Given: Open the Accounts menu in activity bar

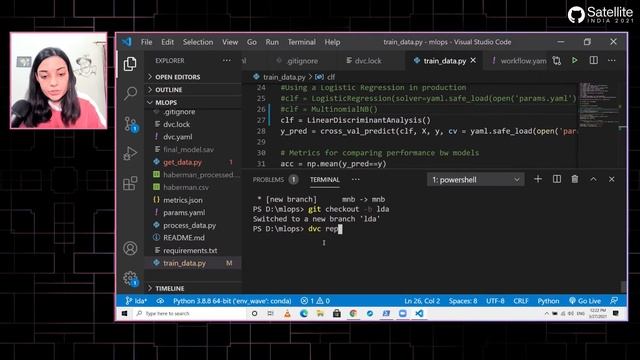Looking at the screenshot, I should coord(130,248).
